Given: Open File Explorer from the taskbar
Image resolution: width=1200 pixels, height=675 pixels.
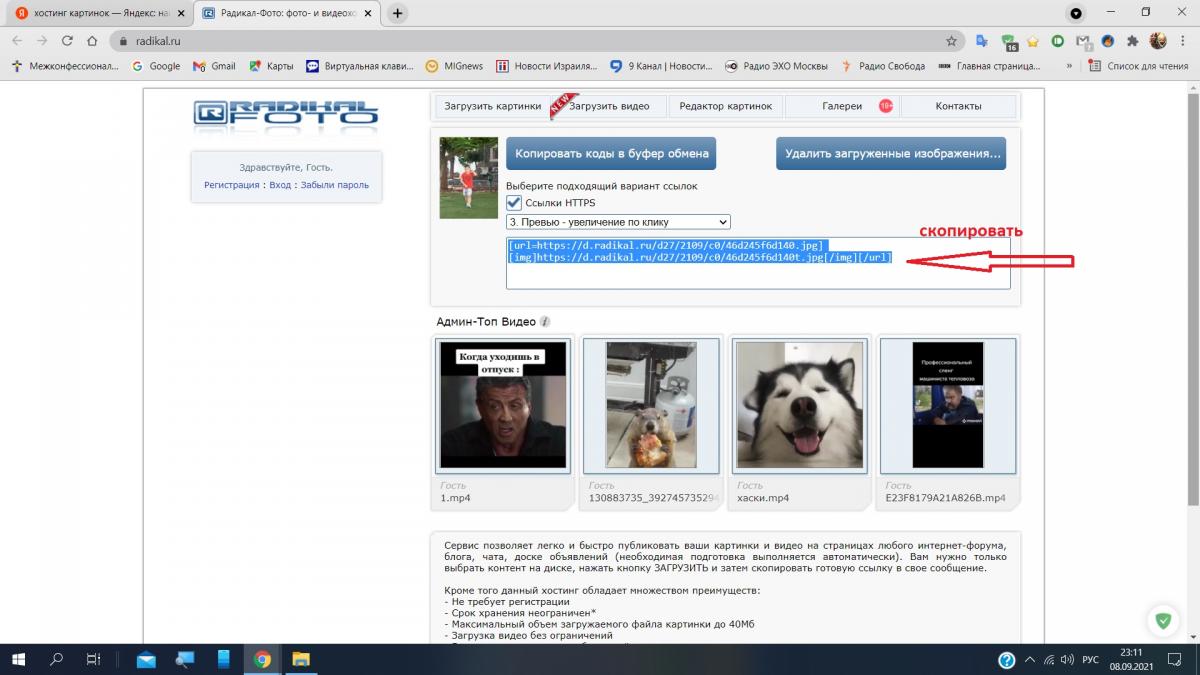Looking at the screenshot, I should [300, 659].
